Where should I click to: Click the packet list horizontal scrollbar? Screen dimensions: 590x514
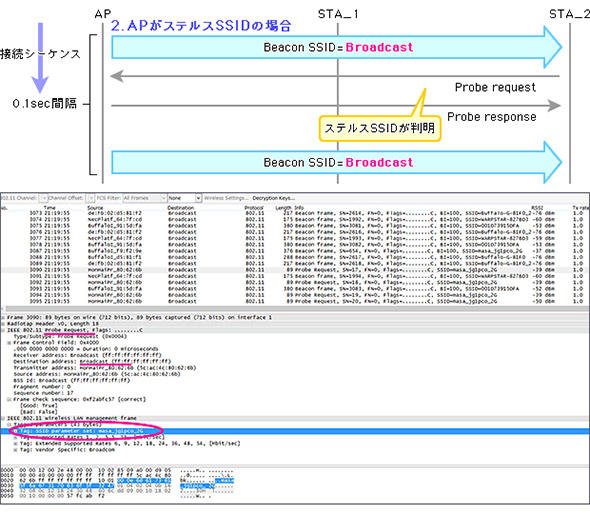pyautogui.click(x=295, y=309)
